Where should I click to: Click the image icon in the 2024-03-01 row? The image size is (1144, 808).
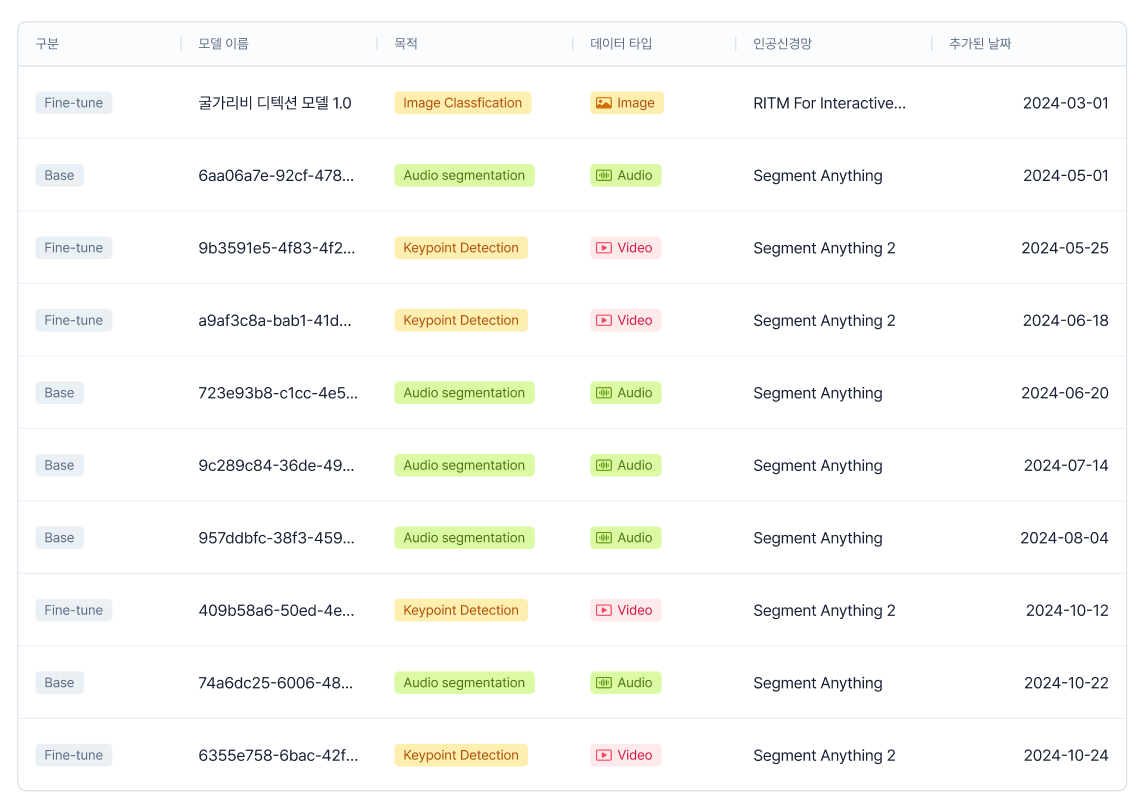coord(603,103)
